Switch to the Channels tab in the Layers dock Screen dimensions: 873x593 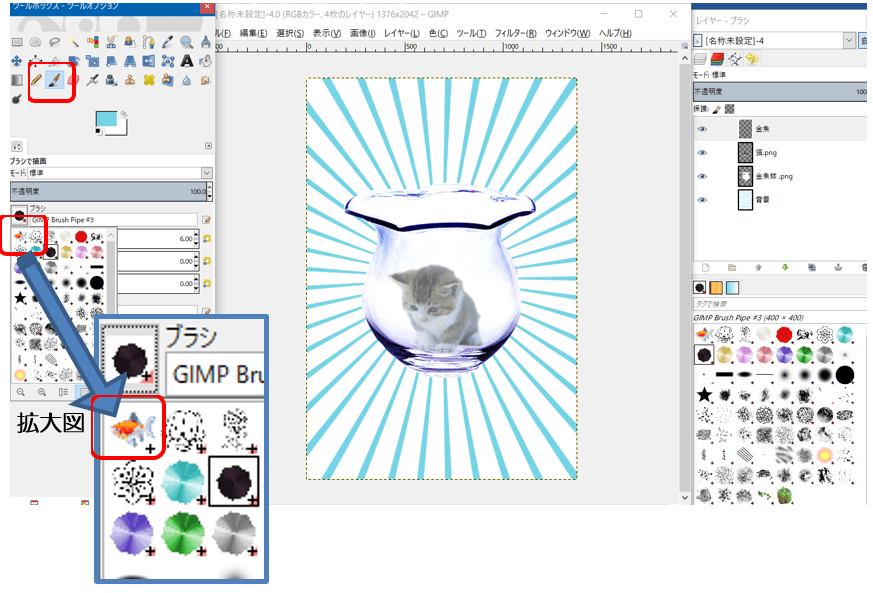[717, 59]
